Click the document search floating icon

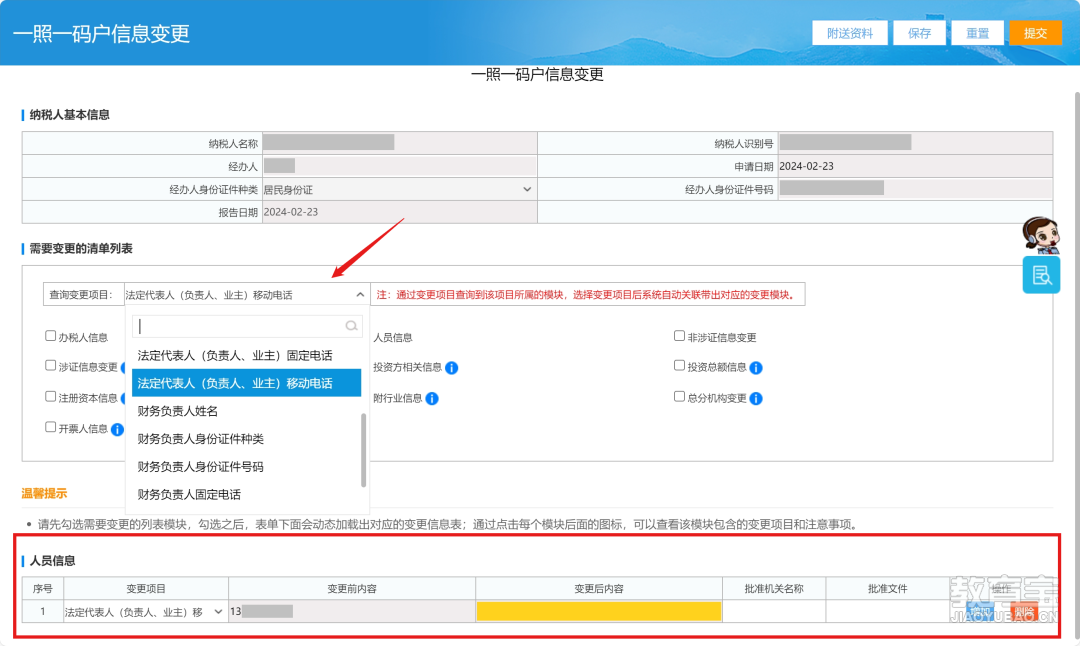point(1041,275)
